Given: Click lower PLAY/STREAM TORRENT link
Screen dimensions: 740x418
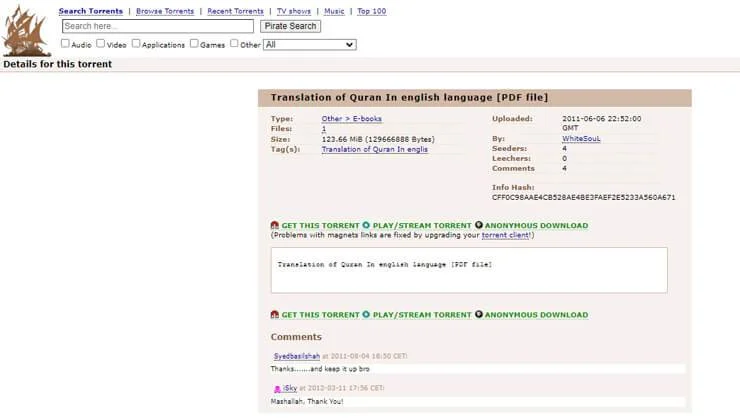Looking at the screenshot, I should click(x=422, y=315).
